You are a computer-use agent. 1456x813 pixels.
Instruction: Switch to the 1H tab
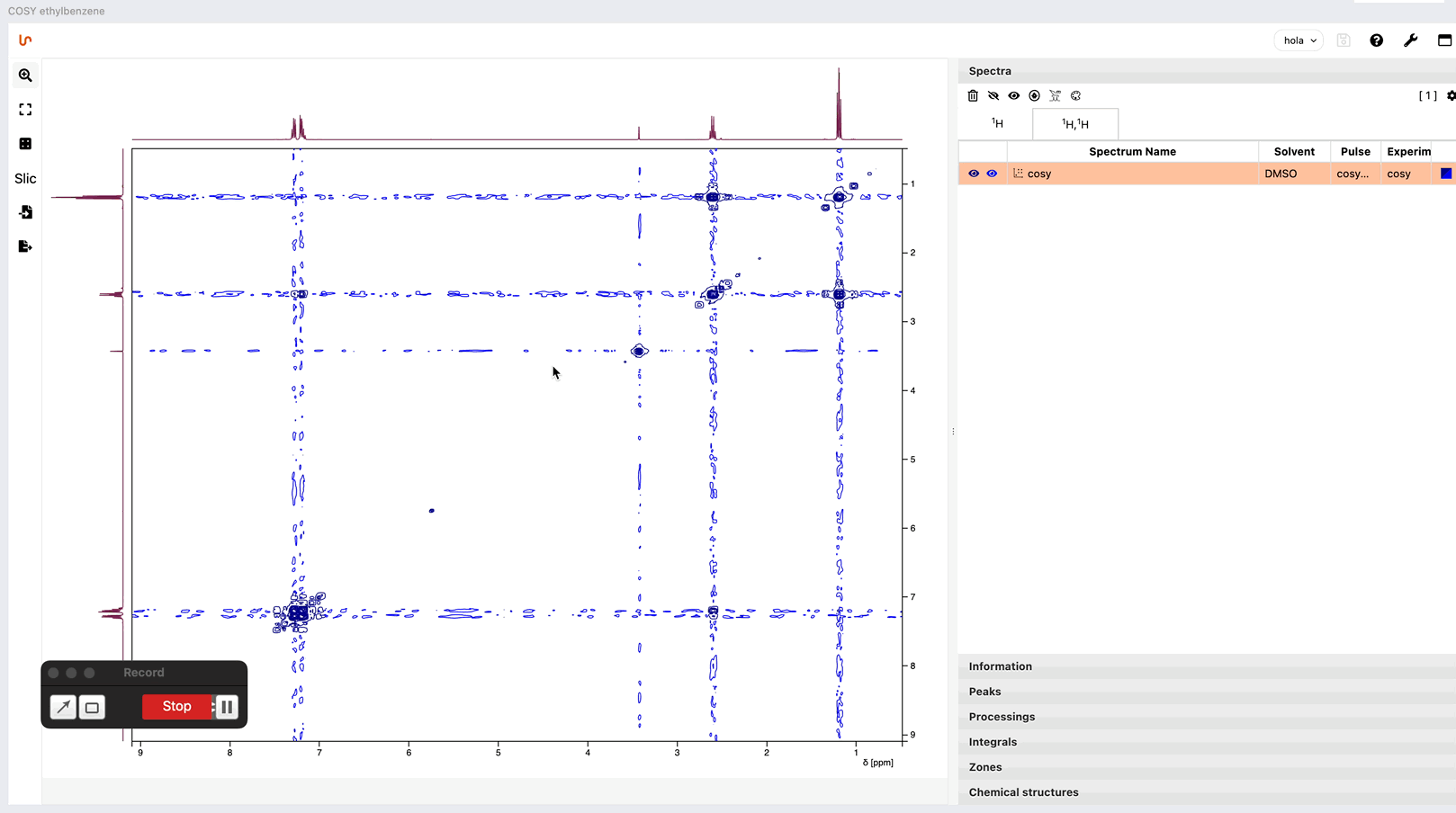(x=997, y=124)
